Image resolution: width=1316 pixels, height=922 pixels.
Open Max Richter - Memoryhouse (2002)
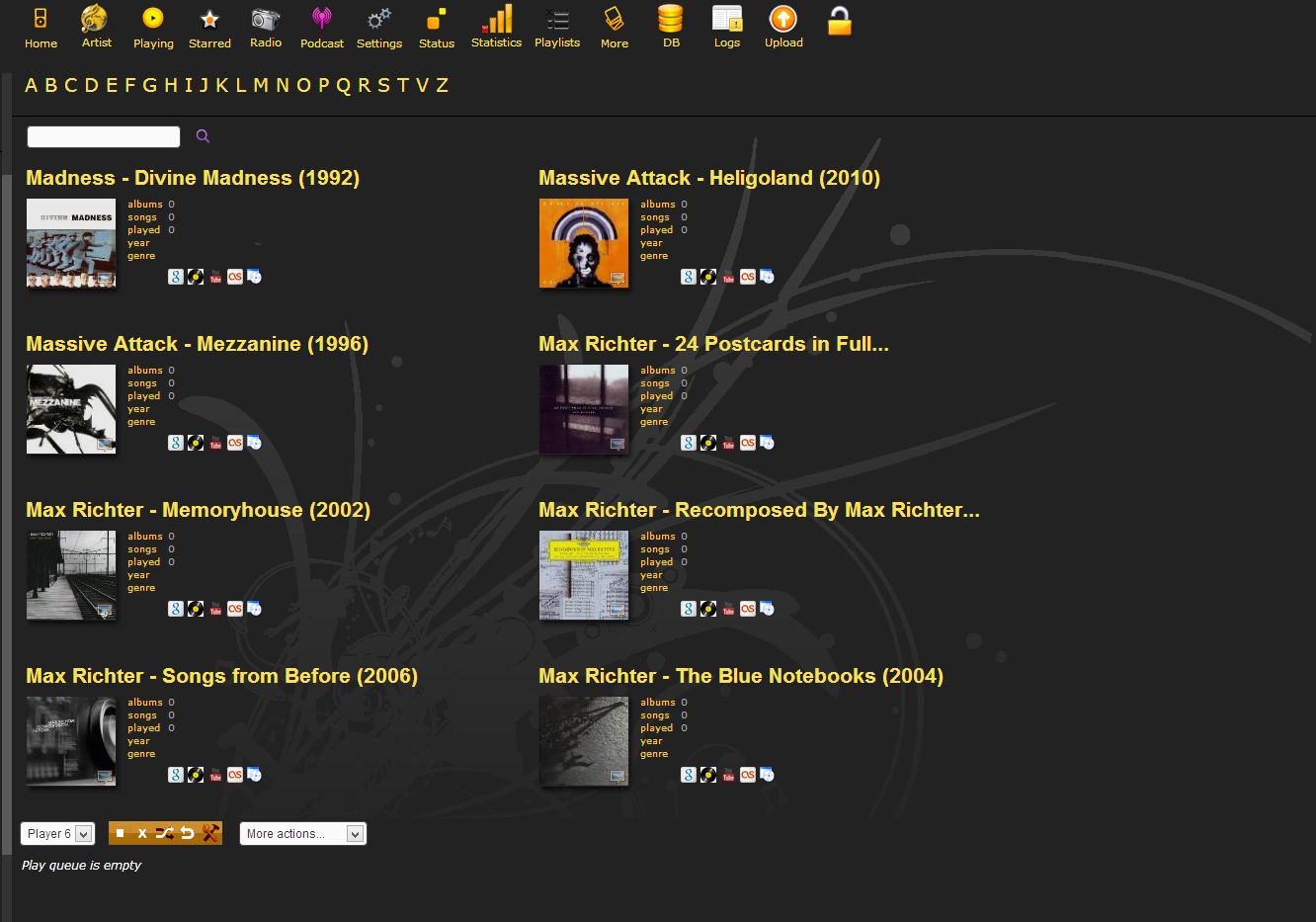[x=198, y=510]
